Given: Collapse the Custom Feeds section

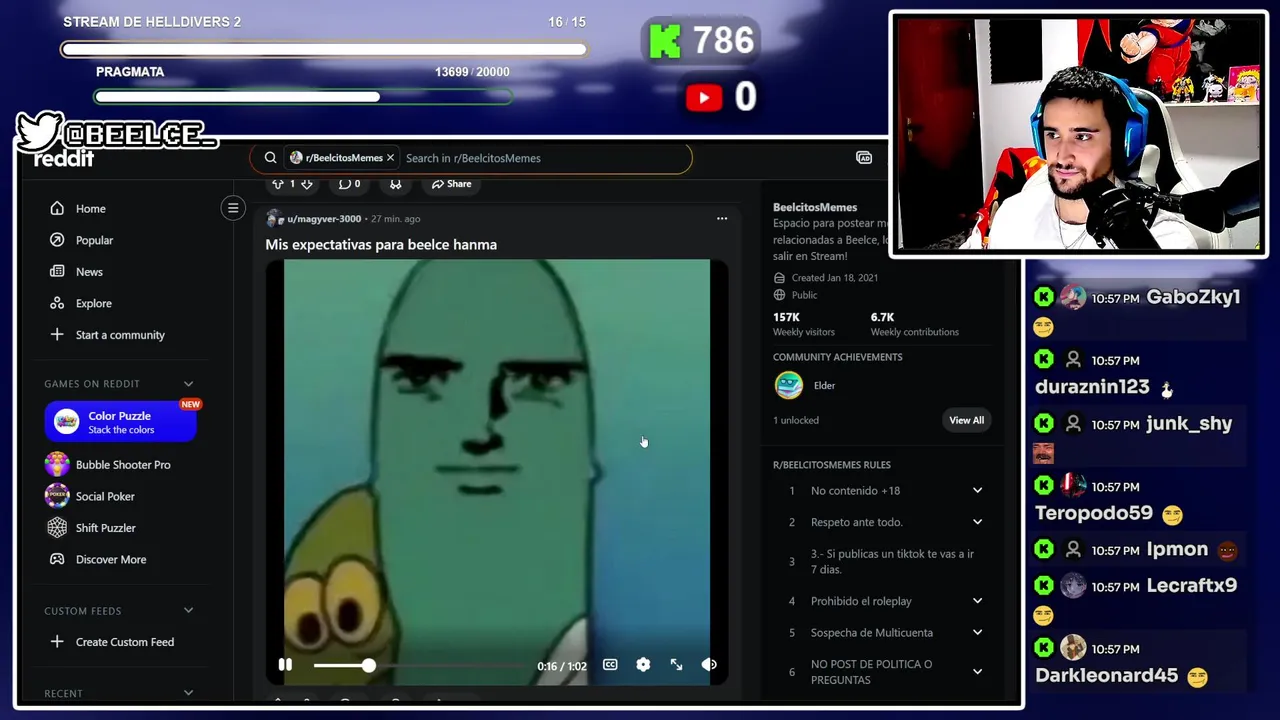Looking at the screenshot, I should click(x=188, y=611).
